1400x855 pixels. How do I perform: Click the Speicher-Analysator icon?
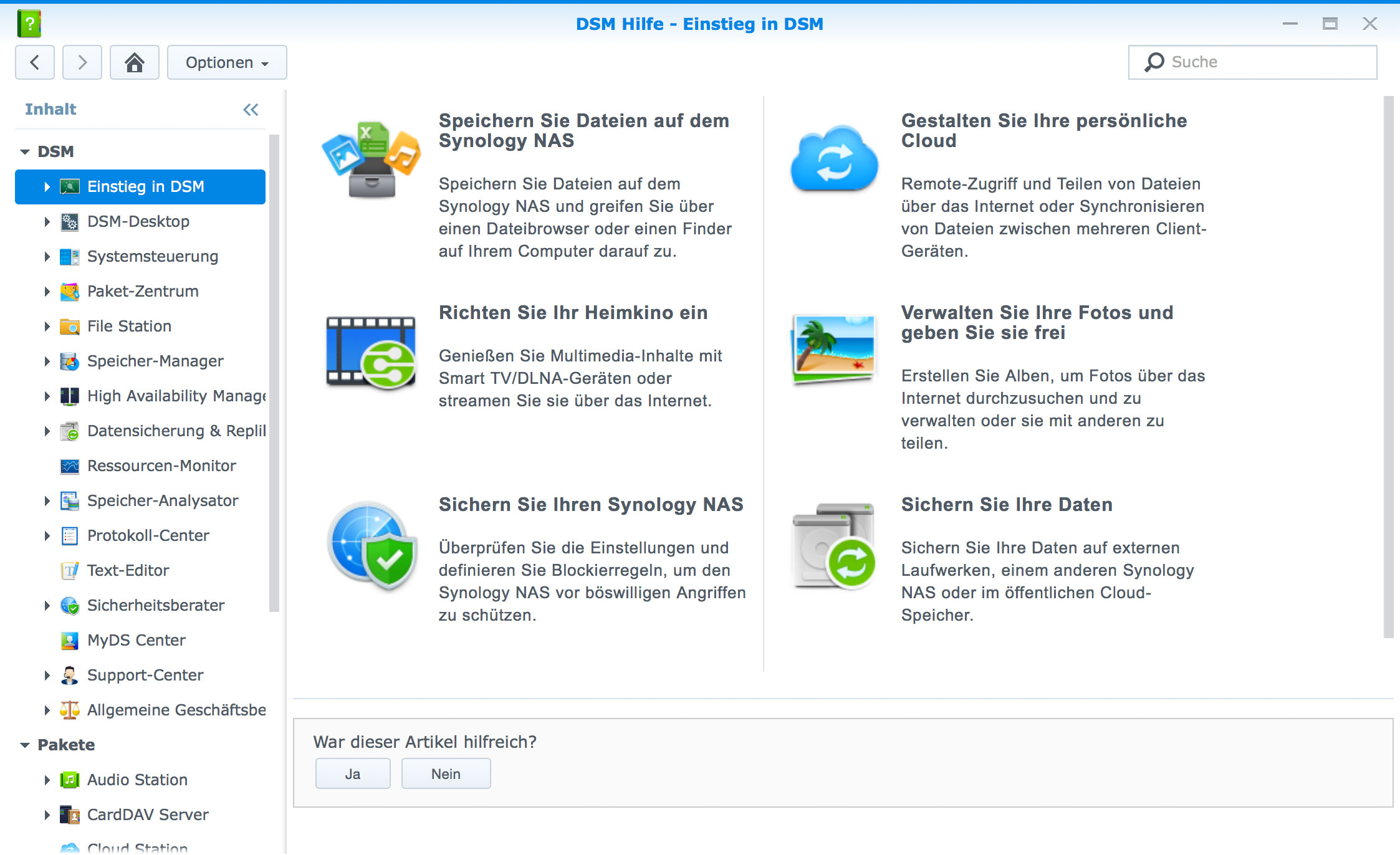[x=70, y=500]
